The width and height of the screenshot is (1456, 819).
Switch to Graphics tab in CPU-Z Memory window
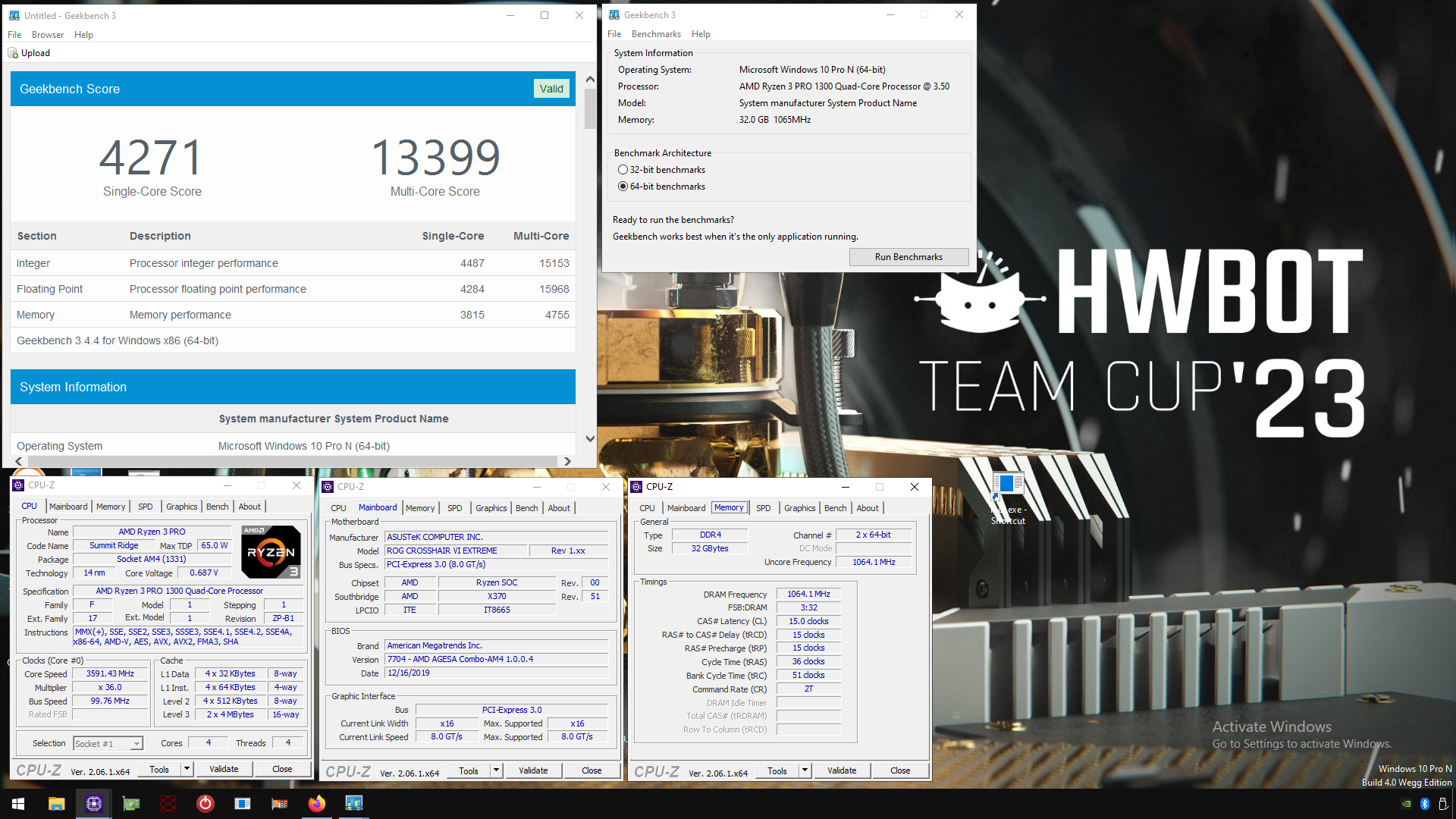tap(800, 508)
